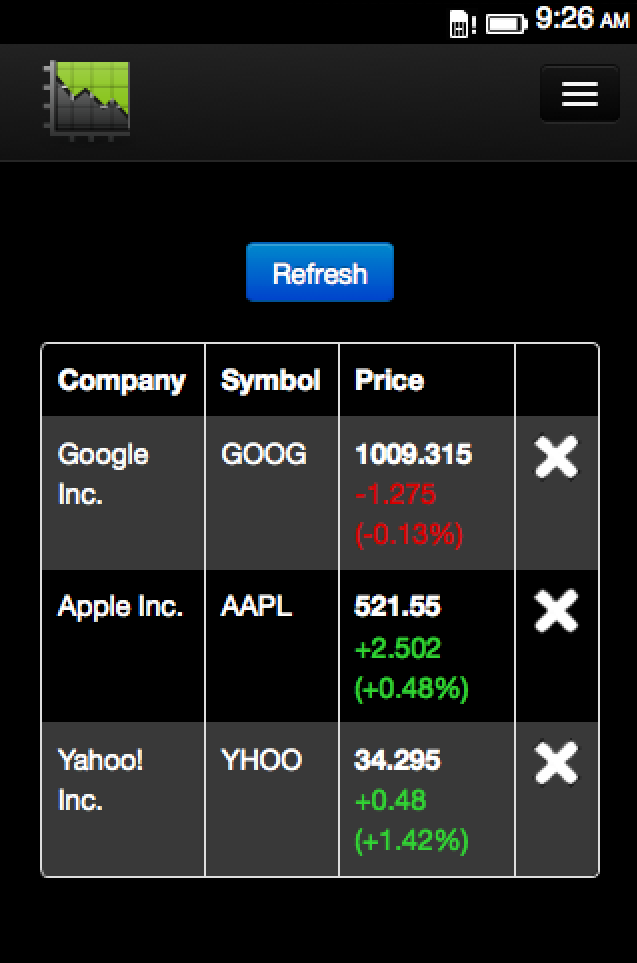Click the Price column header
This screenshot has width=637, height=963.
[x=389, y=380]
